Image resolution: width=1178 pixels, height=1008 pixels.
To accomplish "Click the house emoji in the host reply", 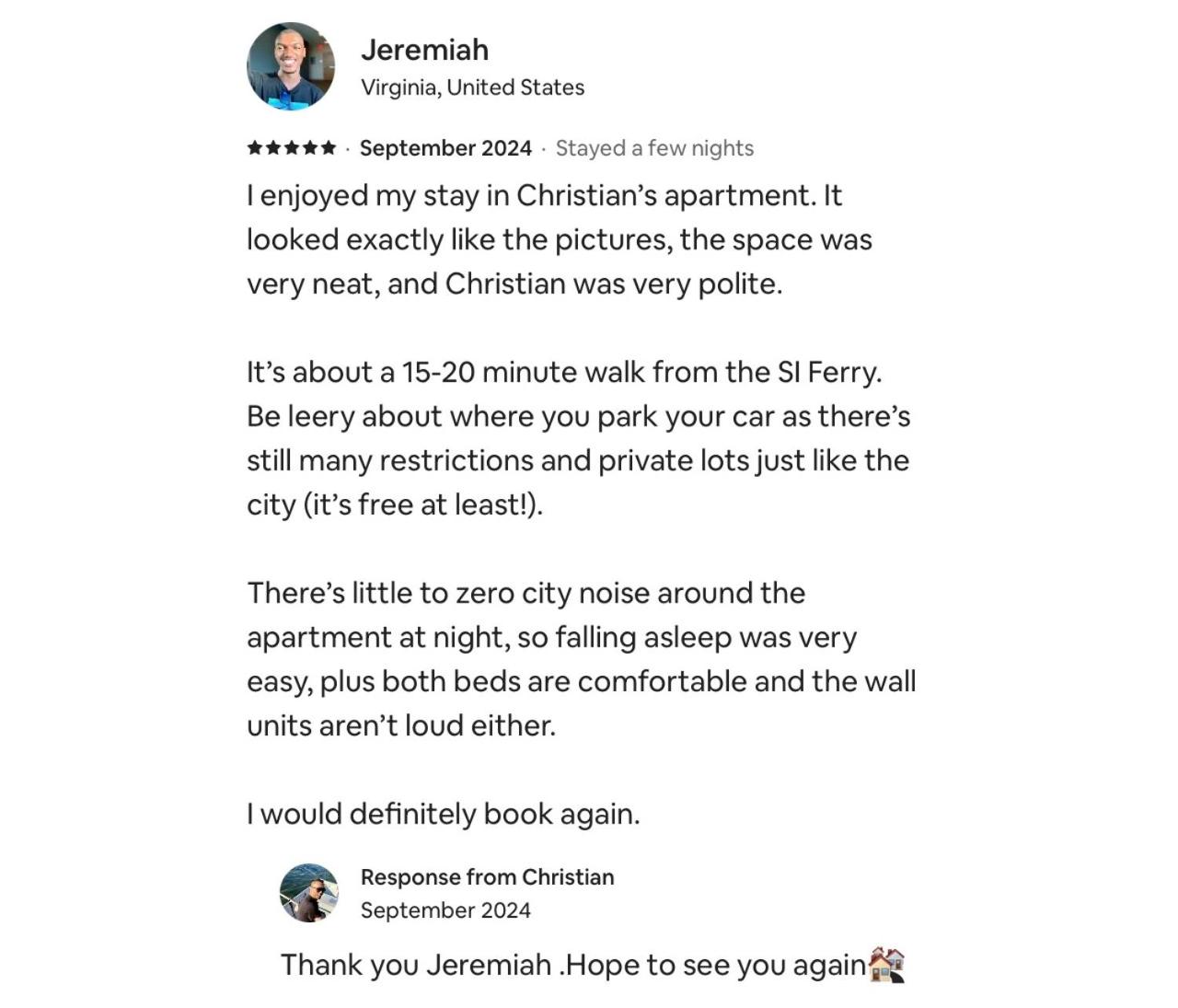I will (887, 964).
